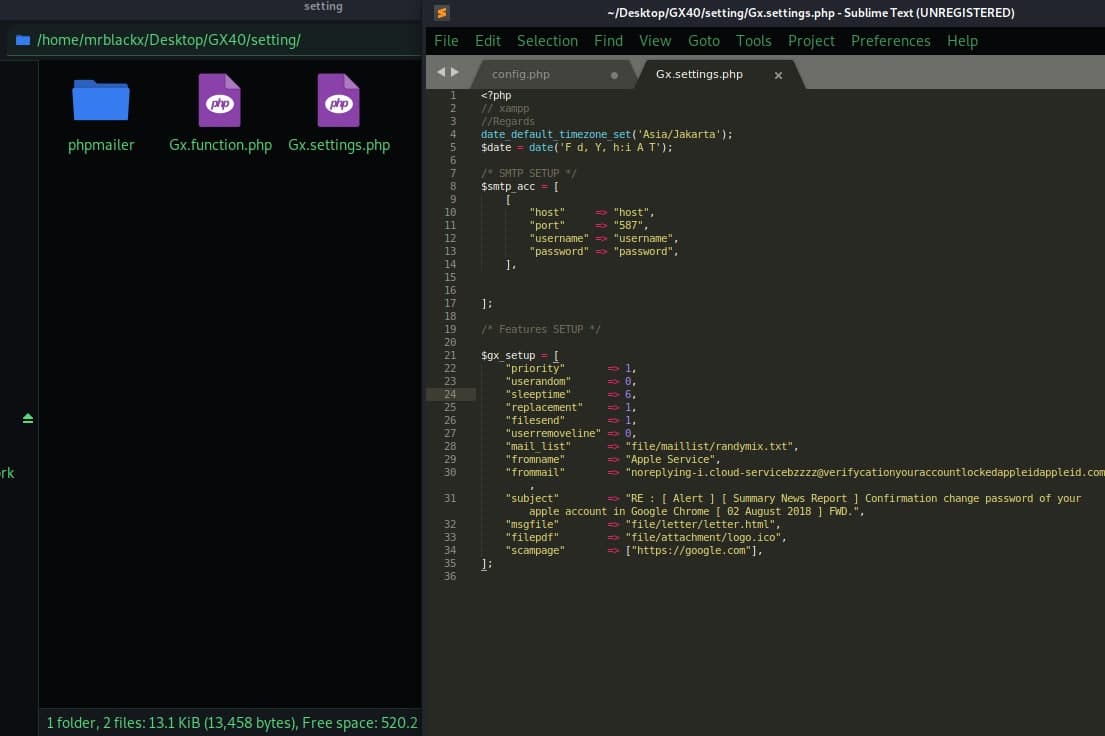Click the folder icon in path bar
The height and width of the screenshot is (736, 1105).
pyautogui.click(x=23, y=40)
